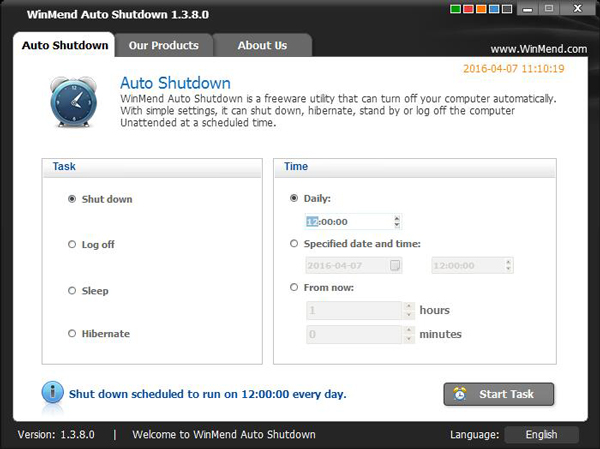
Task: Click the Time panel header
Action: (x=415, y=167)
